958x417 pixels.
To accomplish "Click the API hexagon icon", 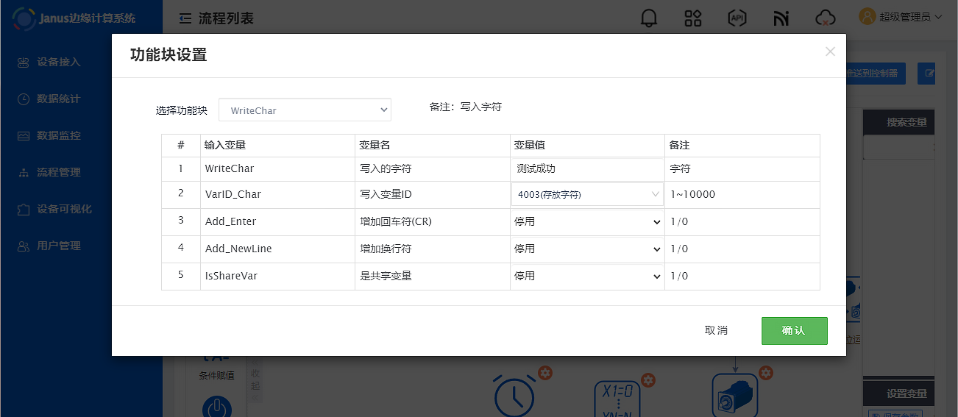I will (x=737, y=18).
